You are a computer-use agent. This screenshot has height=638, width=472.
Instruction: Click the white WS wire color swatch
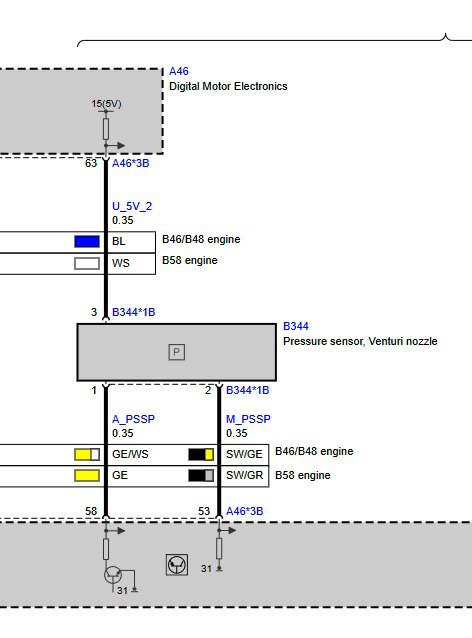coord(87,263)
